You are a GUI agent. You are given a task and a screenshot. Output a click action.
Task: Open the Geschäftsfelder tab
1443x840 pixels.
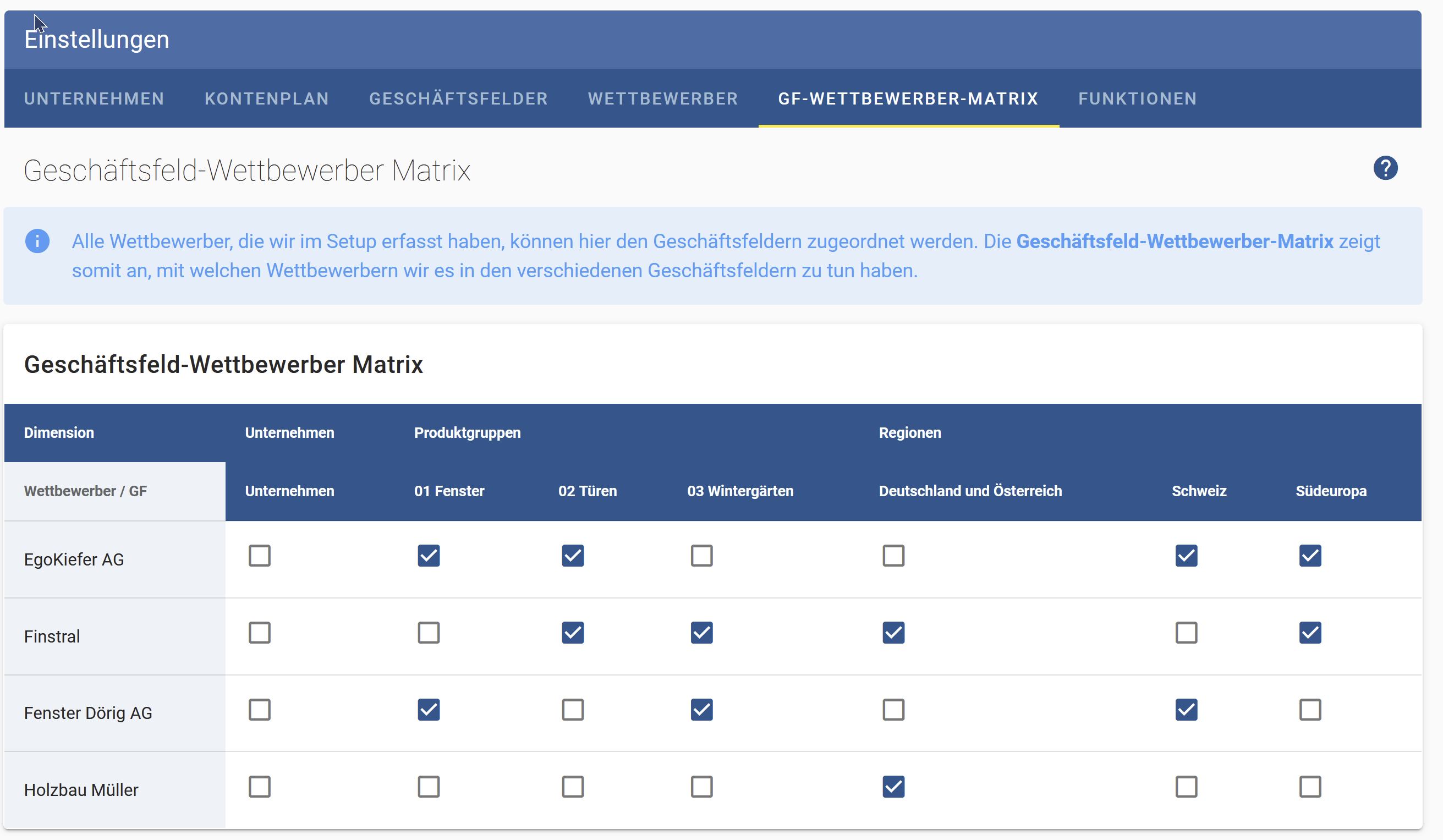(458, 98)
